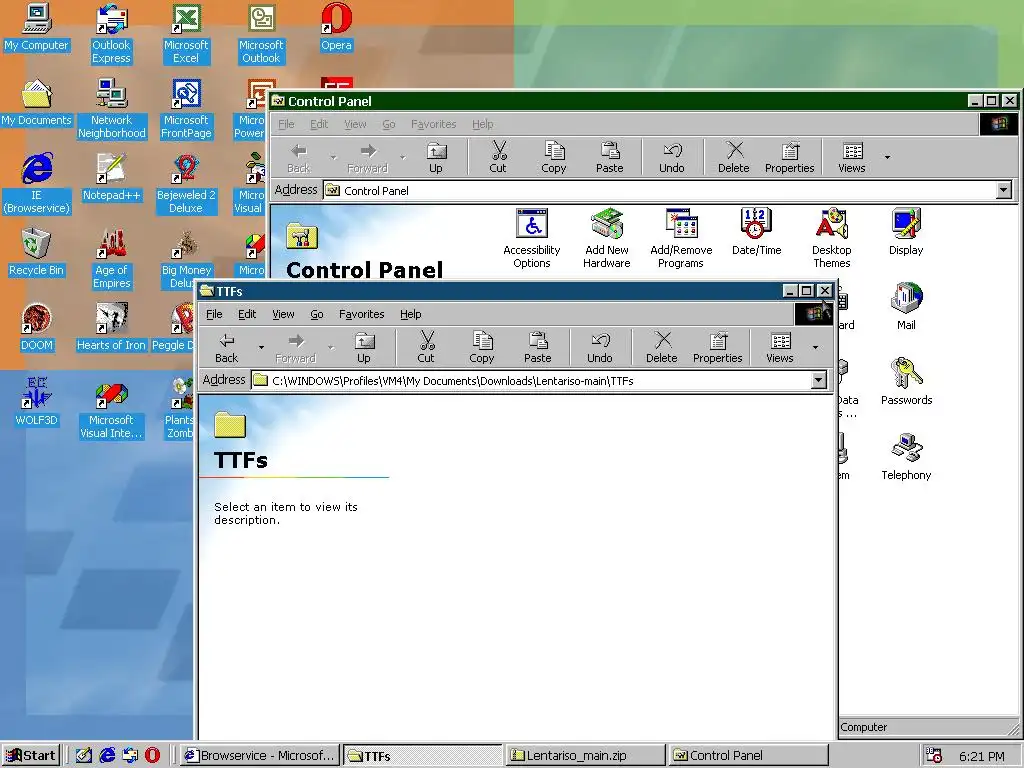Click Copy in TTFs window toolbar
Viewport: 1024px width, 768px height.
tap(481, 347)
